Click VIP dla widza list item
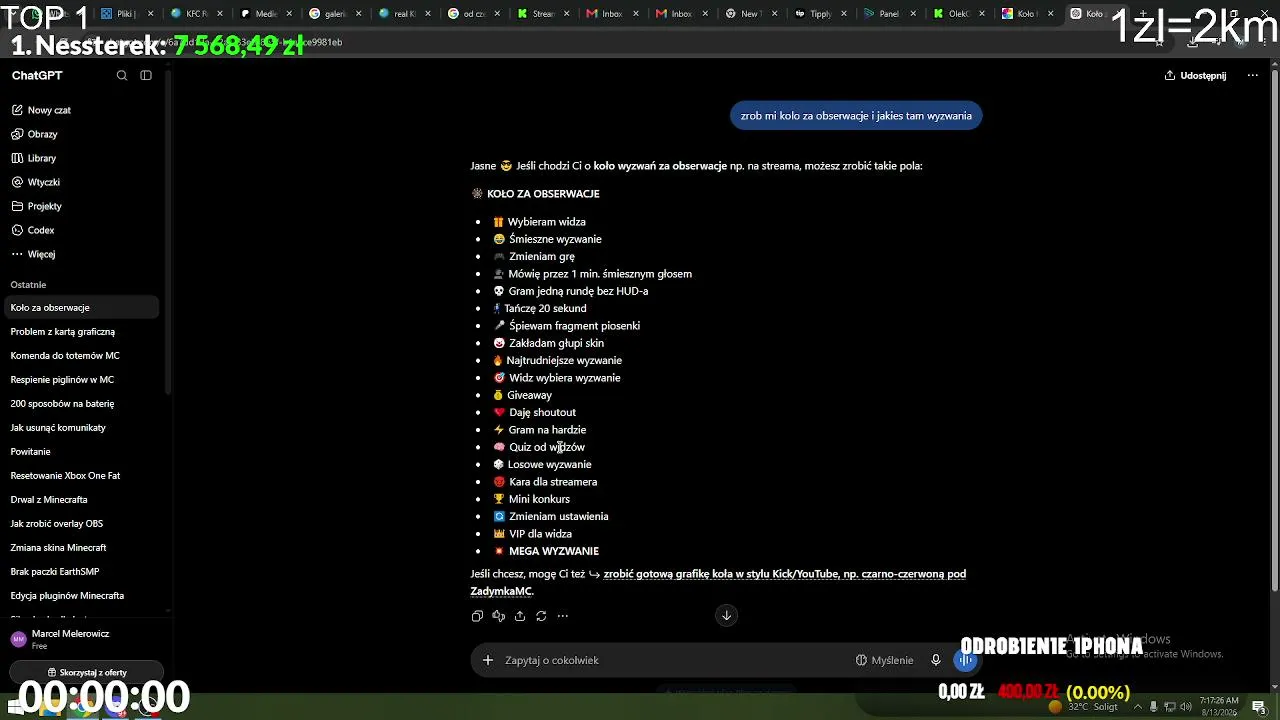The image size is (1280, 720). (x=540, y=534)
